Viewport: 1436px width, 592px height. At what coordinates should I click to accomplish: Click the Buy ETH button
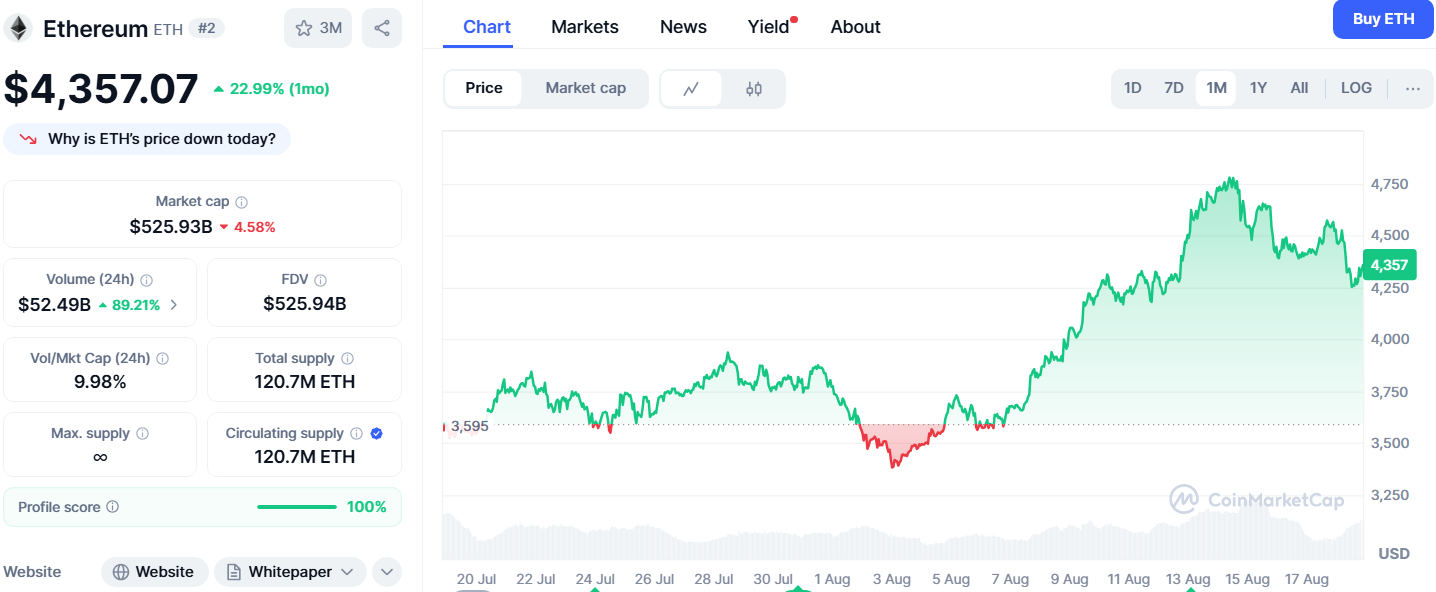click(x=1384, y=19)
